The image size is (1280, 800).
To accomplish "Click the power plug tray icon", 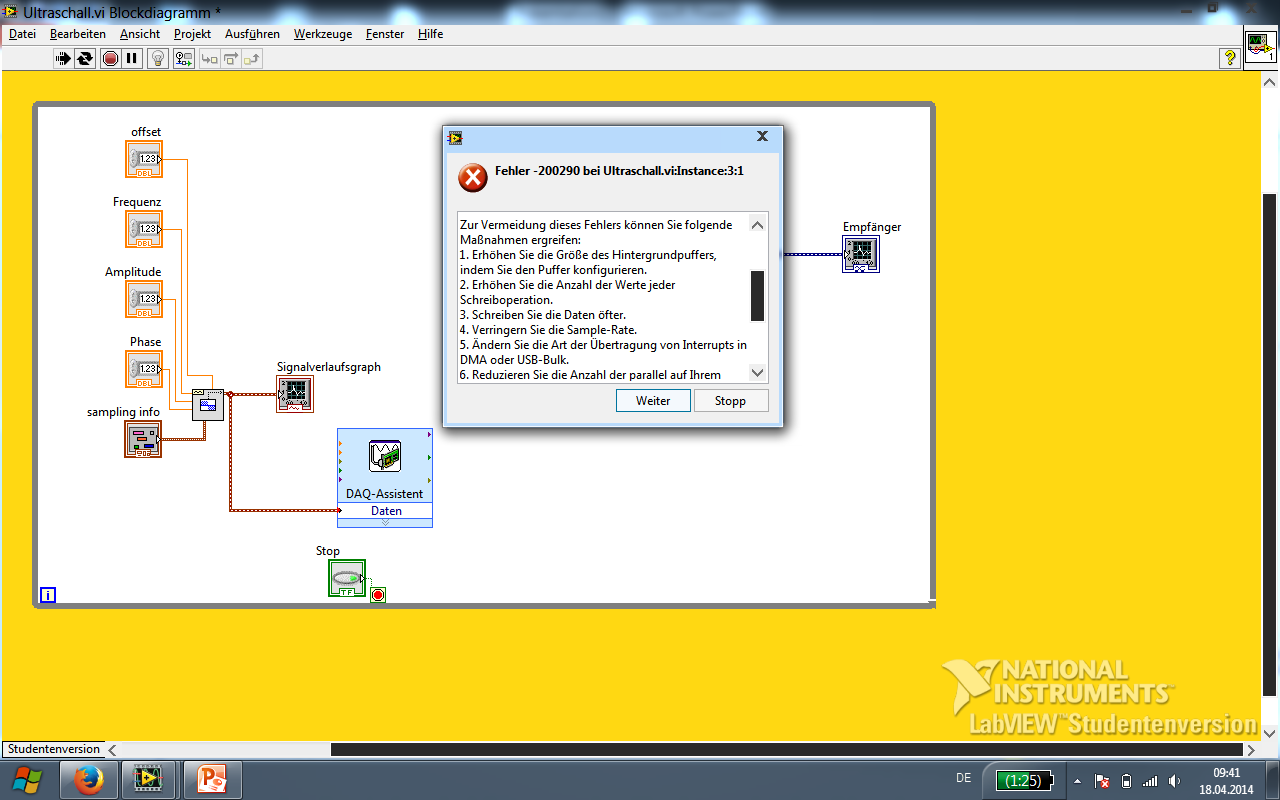I will pyautogui.click(x=1126, y=781).
